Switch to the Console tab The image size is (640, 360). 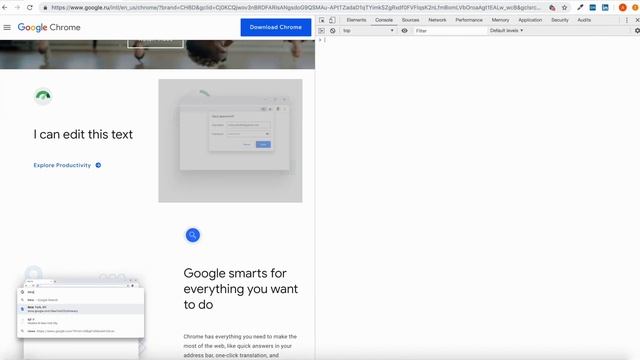coord(384,20)
